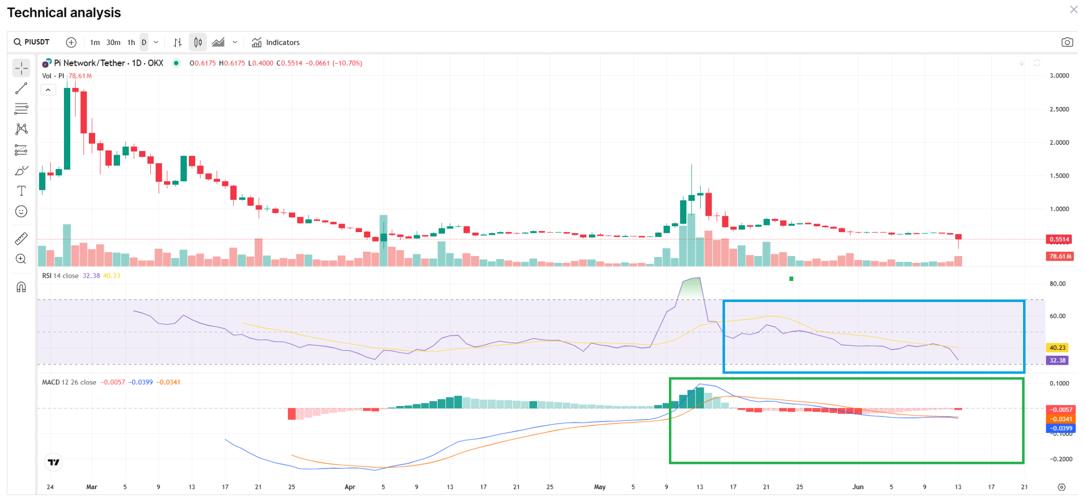Click the 78.61M volume label on axis
This screenshot has height=499, width=1085.
pos(1061,256)
